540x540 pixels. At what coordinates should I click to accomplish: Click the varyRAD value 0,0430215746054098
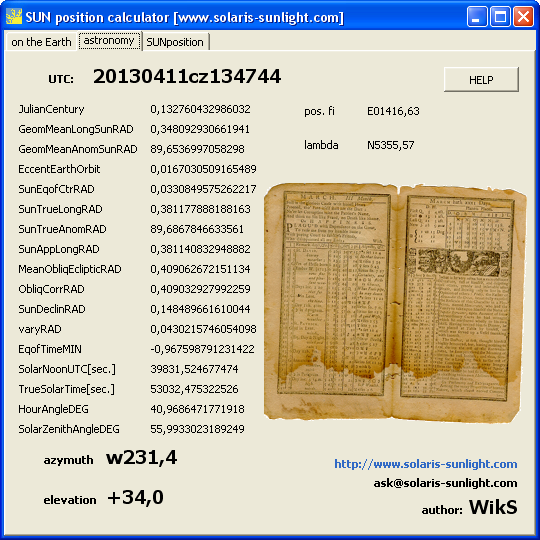[x=203, y=329]
